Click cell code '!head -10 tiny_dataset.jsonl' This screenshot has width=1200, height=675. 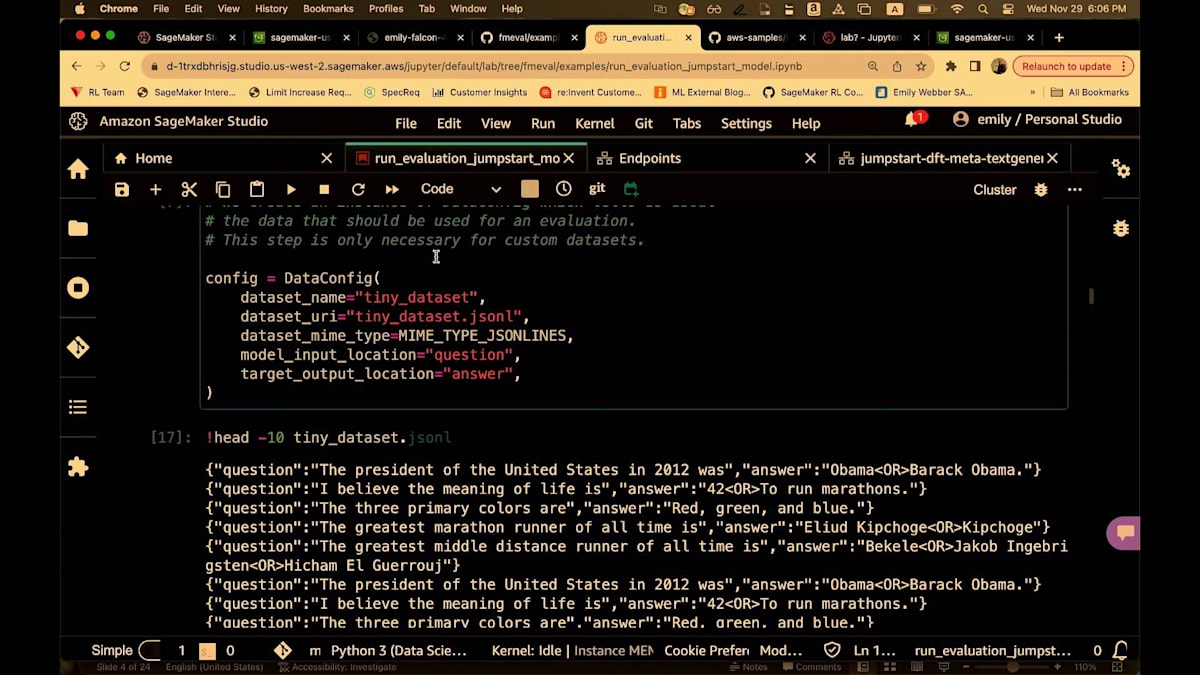click(x=329, y=437)
